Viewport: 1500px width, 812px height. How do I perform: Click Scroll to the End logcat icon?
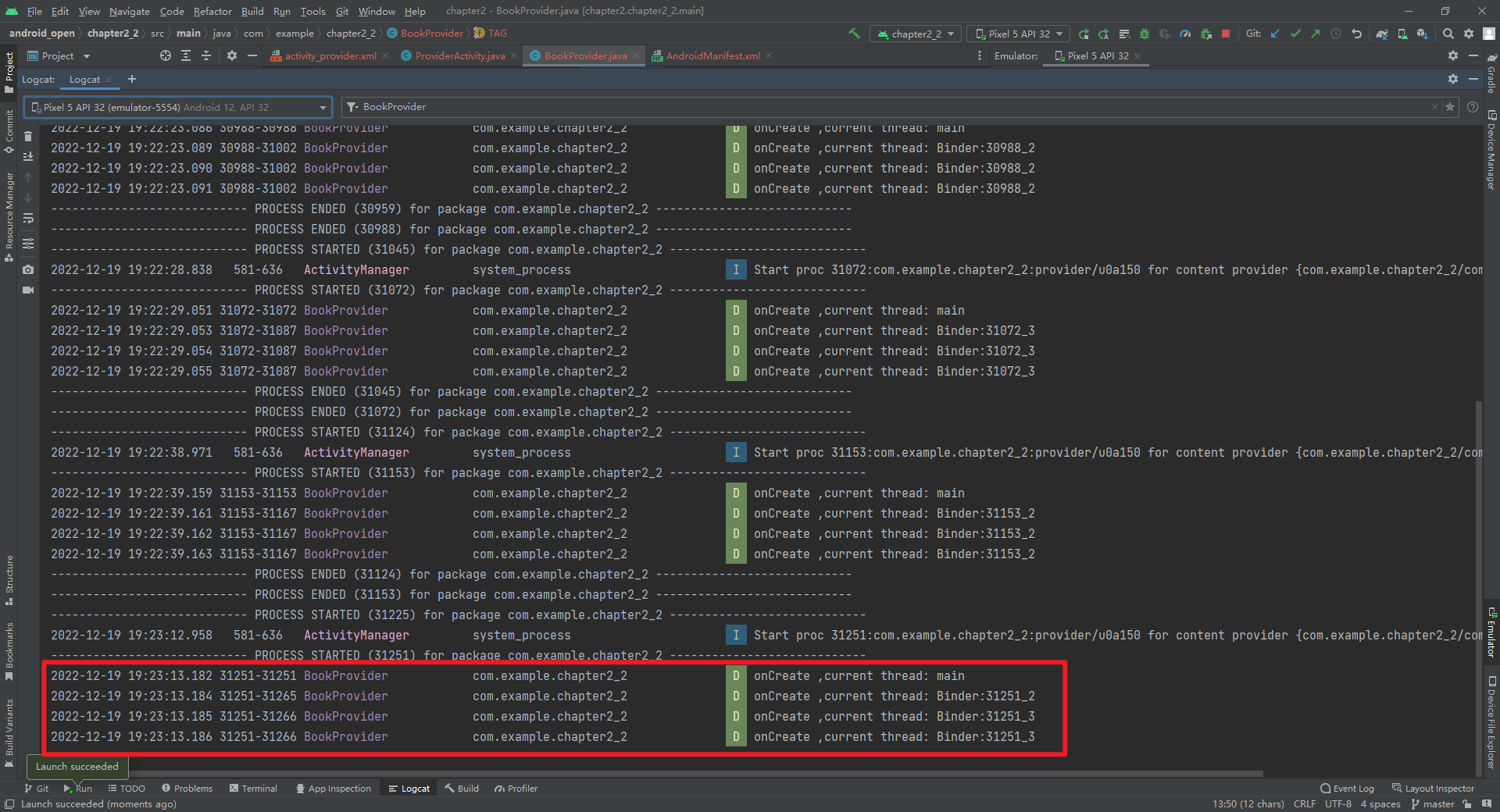[28, 156]
